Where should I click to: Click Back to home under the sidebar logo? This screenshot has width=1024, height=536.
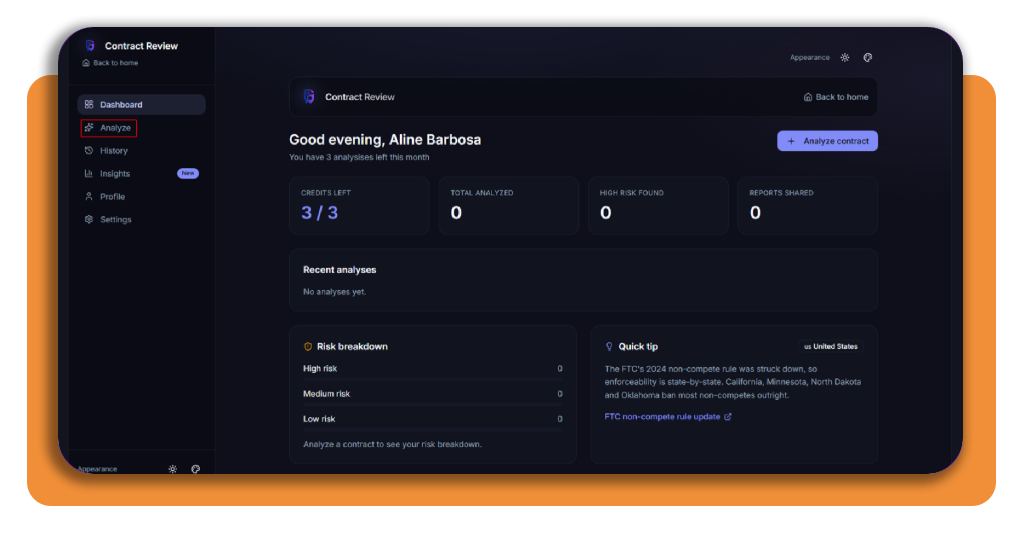(x=110, y=63)
